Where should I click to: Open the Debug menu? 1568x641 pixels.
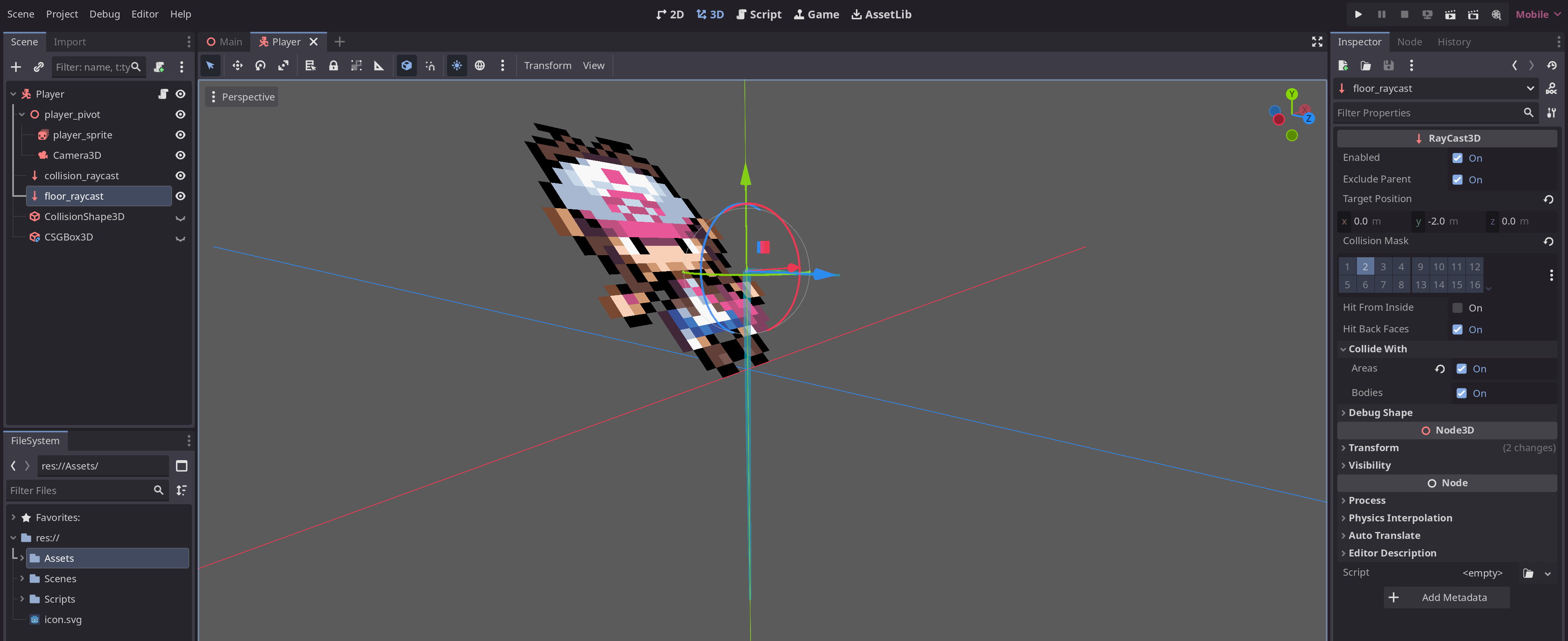tap(104, 14)
